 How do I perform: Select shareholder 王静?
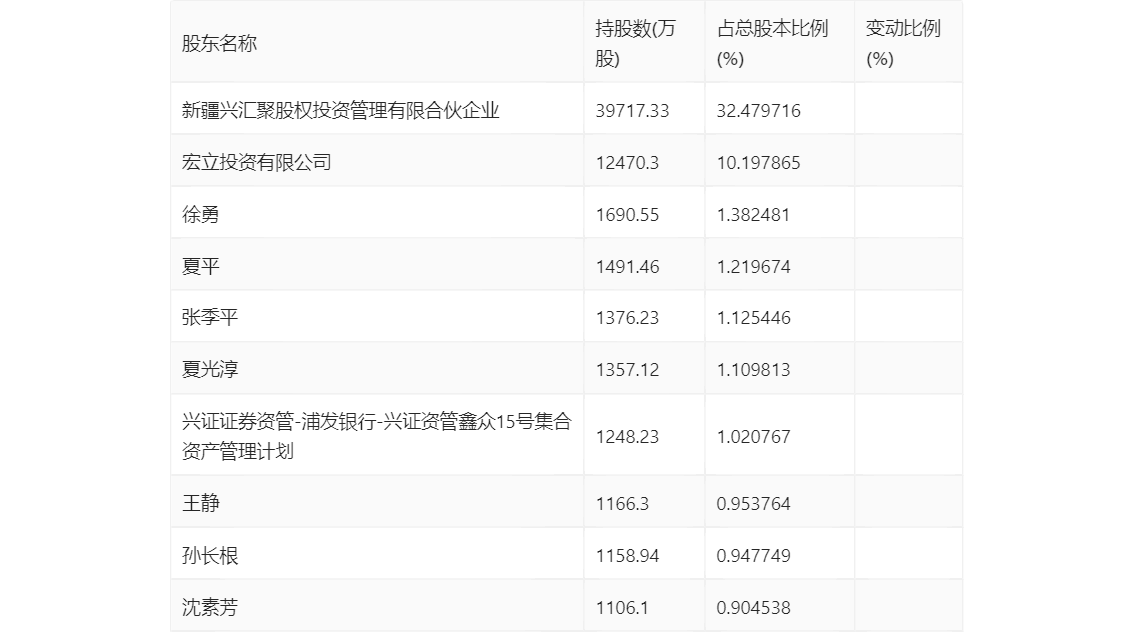point(200,503)
